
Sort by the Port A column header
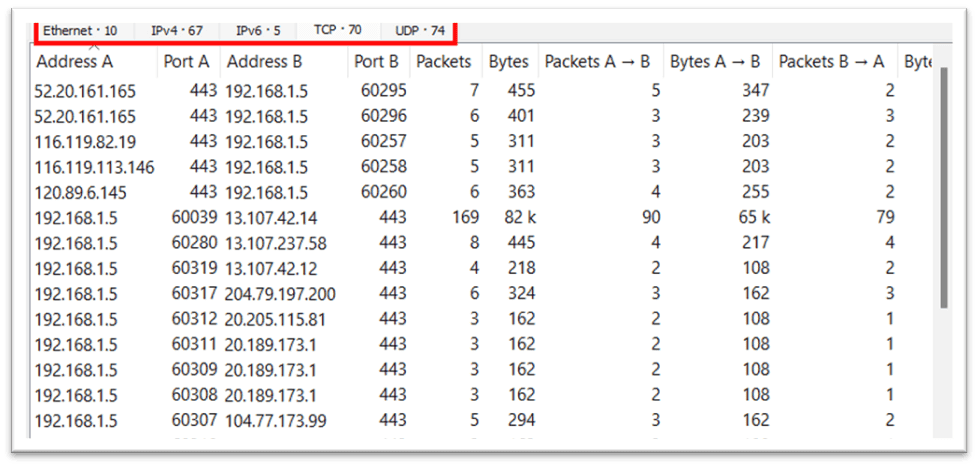tap(188, 62)
